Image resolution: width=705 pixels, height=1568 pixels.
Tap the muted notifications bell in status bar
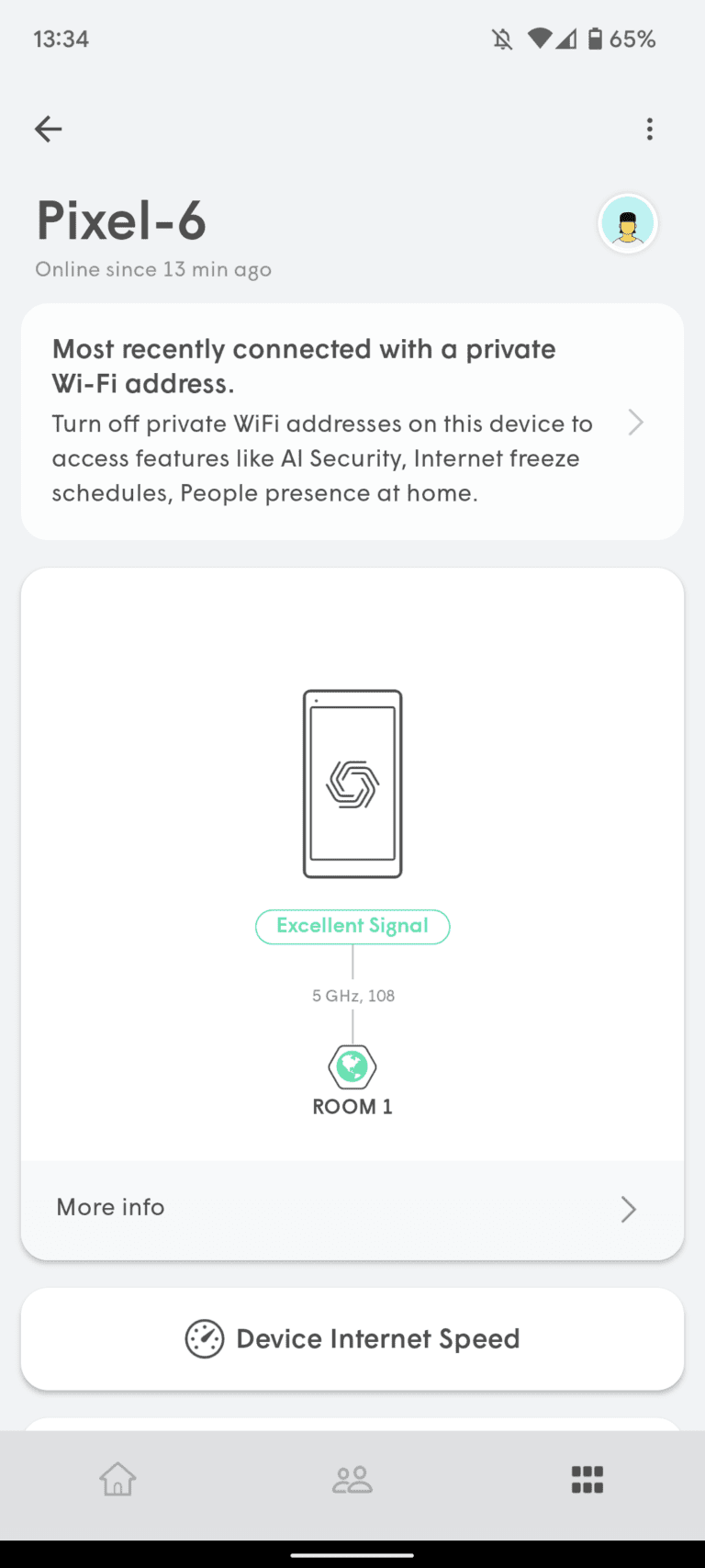502,39
